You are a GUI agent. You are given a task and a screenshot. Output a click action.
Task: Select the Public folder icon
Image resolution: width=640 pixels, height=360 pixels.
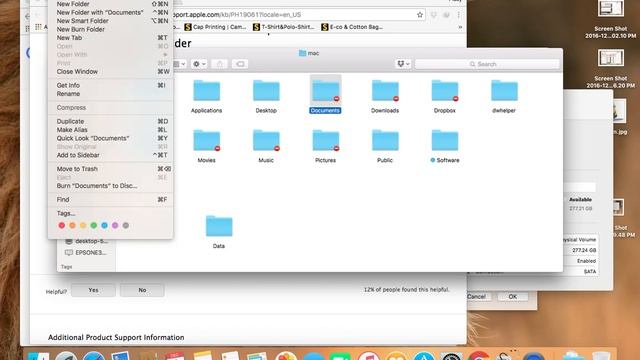(x=385, y=140)
